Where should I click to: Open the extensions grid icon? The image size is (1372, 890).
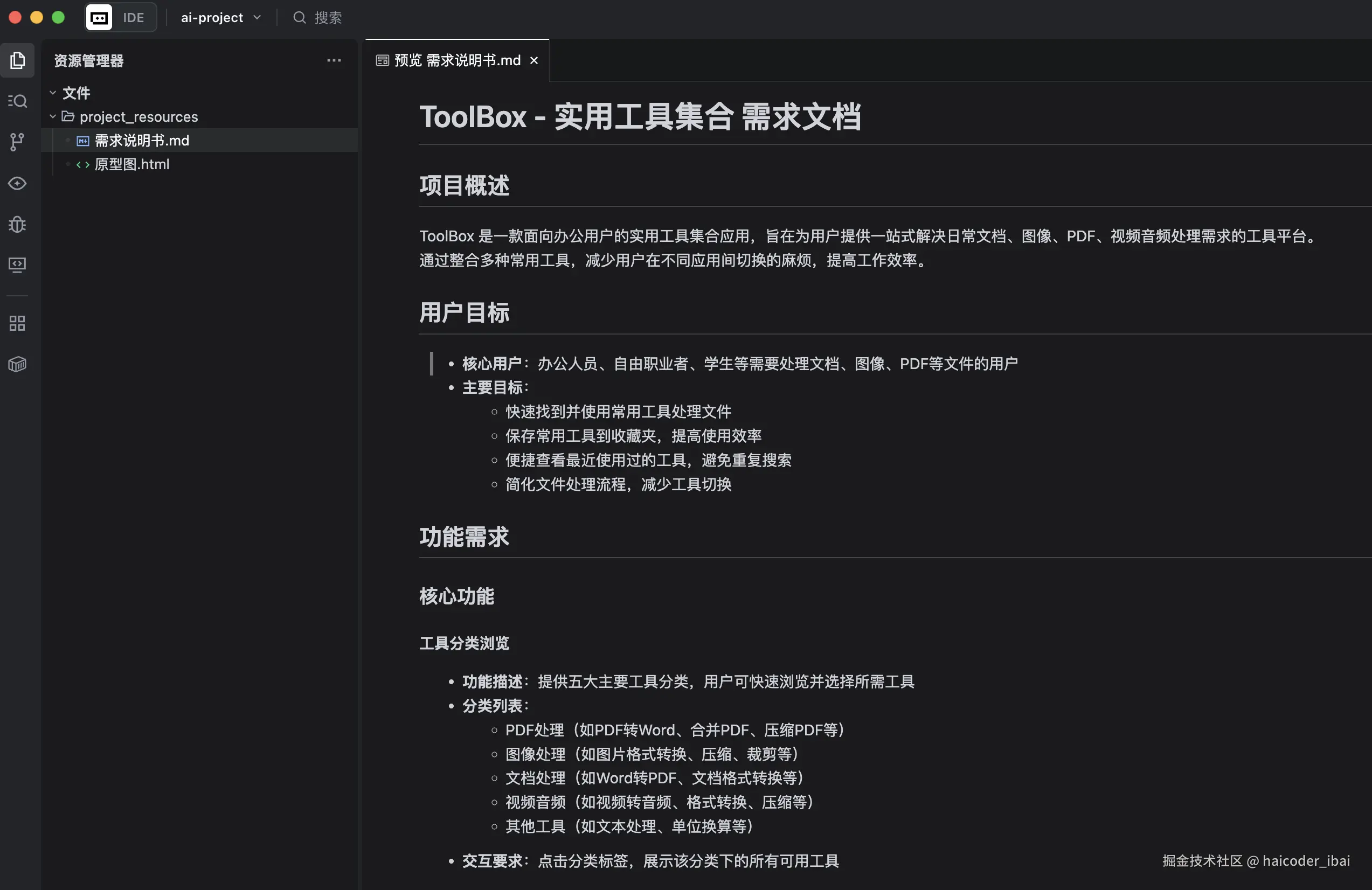(x=17, y=323)
